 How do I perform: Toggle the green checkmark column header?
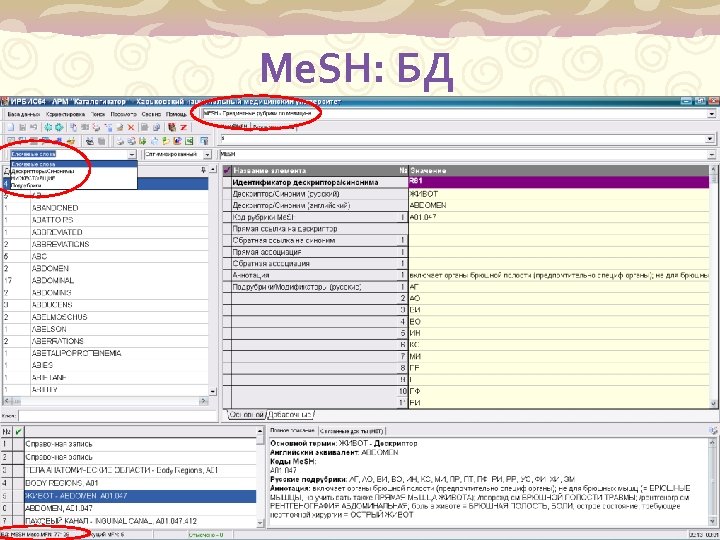[18, 432]
